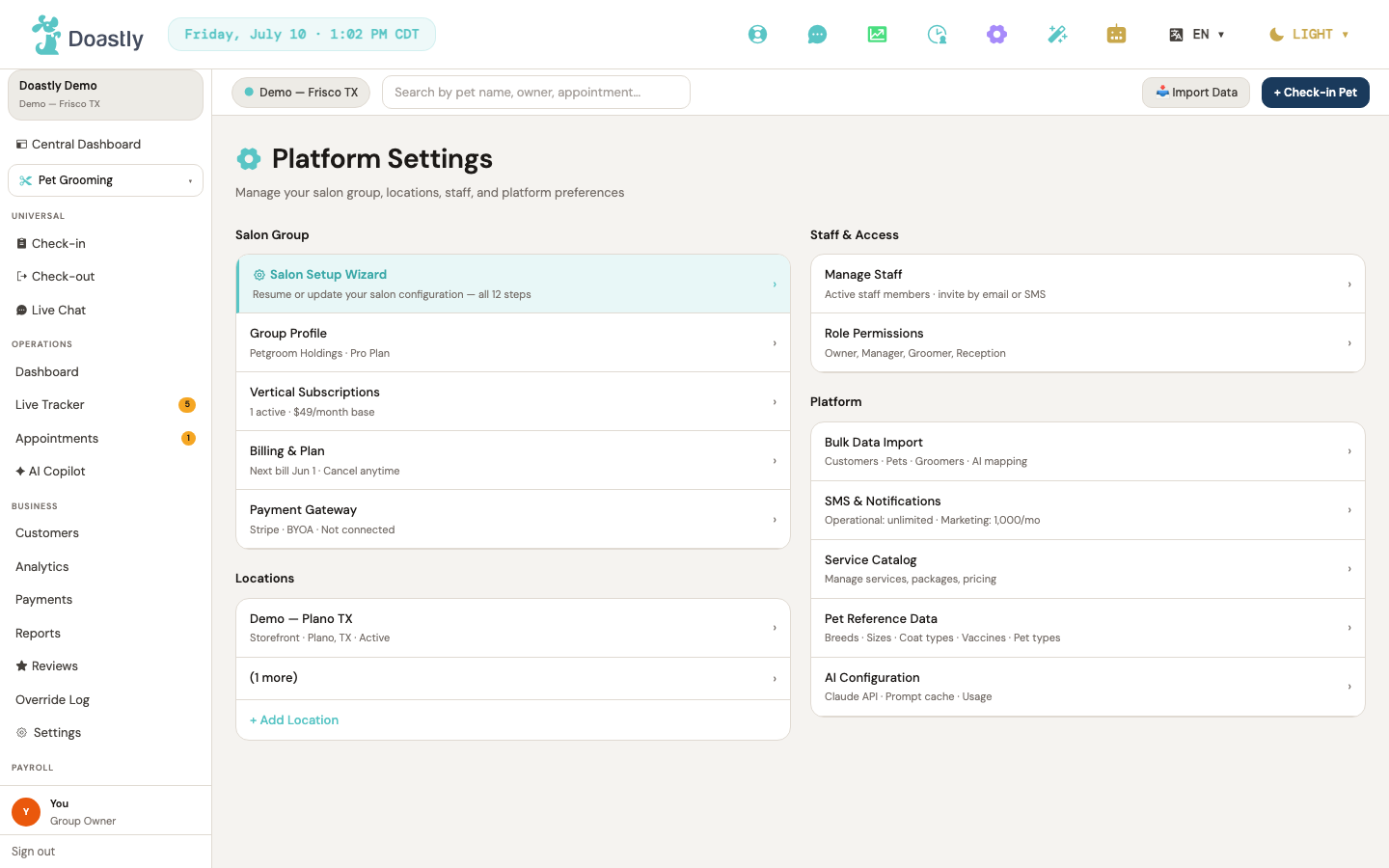
Task: Click the date and time display
Action: point(302,35)
